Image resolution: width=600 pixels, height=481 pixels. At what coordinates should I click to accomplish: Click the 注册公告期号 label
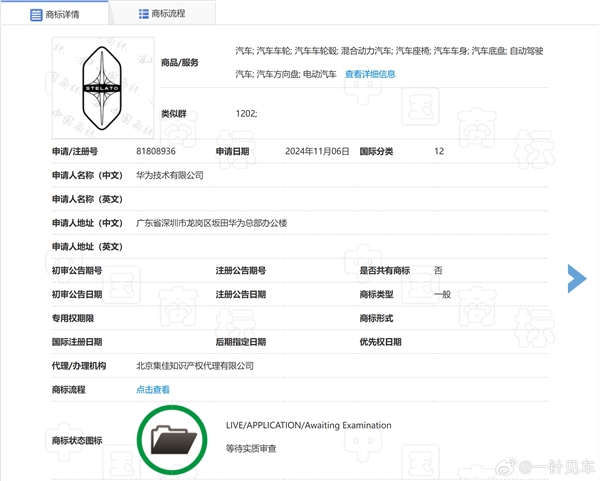(x=241, y=271)
